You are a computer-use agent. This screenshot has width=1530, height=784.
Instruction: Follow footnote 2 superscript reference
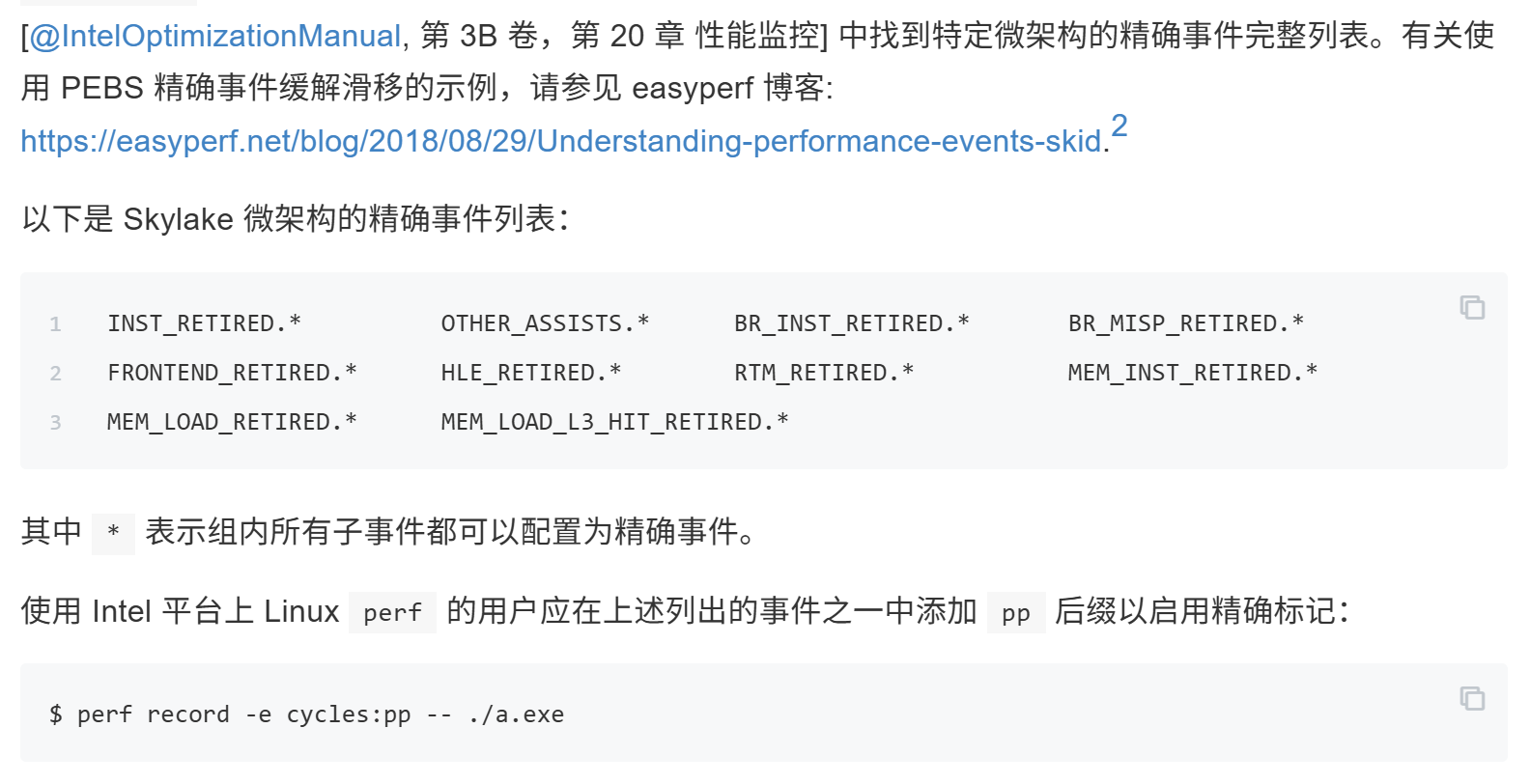point(1119,126)
